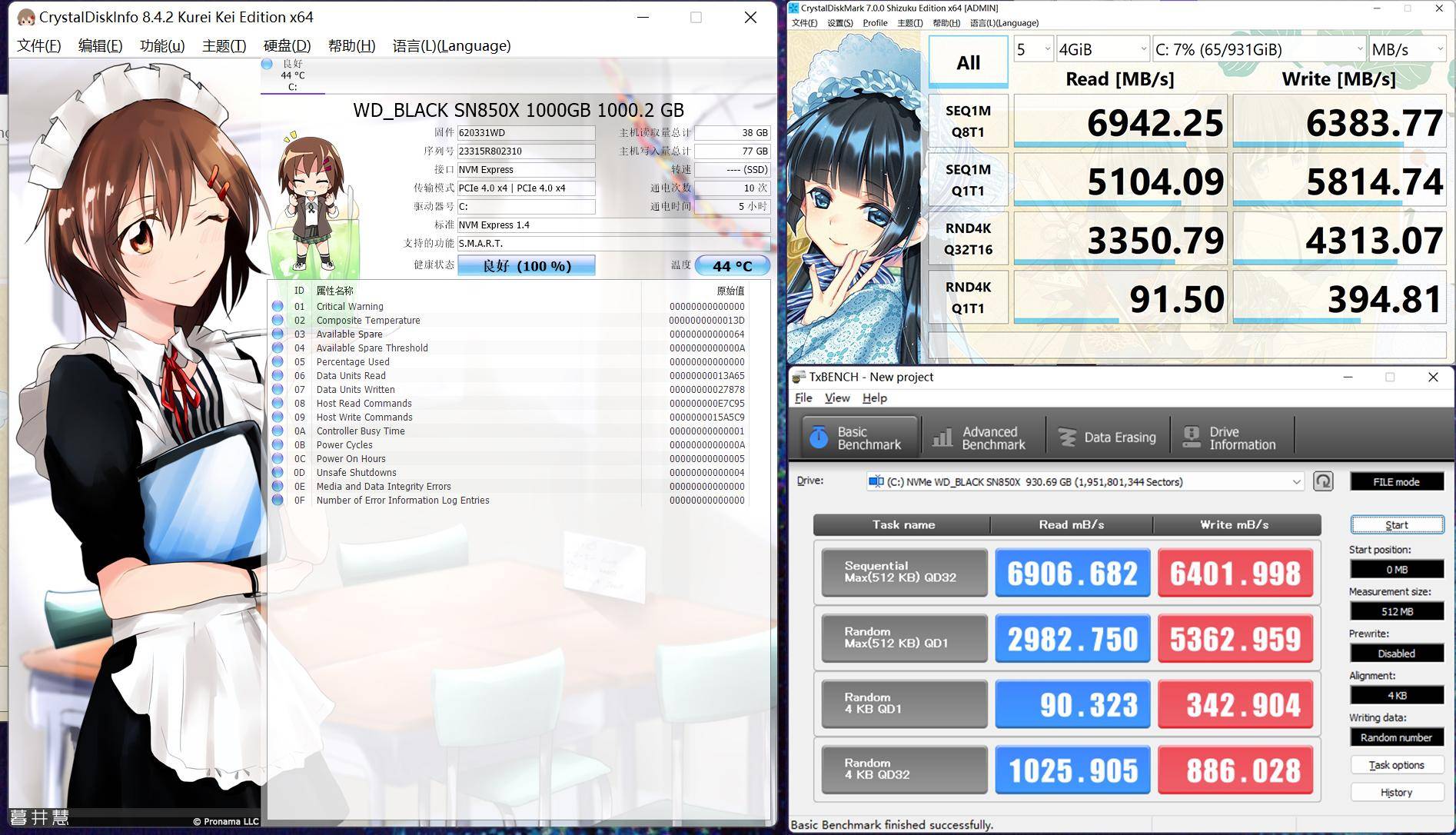1456x835 pixels.
Task: Click the status circle for Controller Busy Time
Action: coord(278,431)
